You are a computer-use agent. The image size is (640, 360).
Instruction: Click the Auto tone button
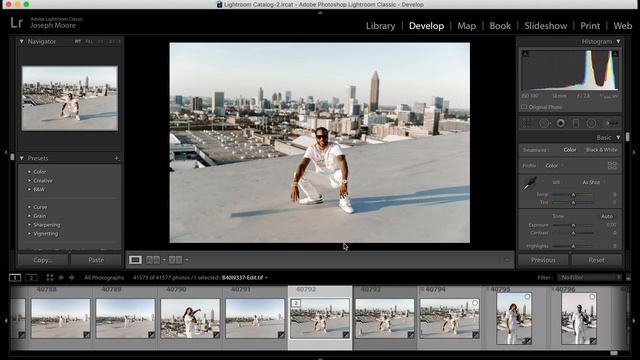pyautogui.click(x=607, y=216)
